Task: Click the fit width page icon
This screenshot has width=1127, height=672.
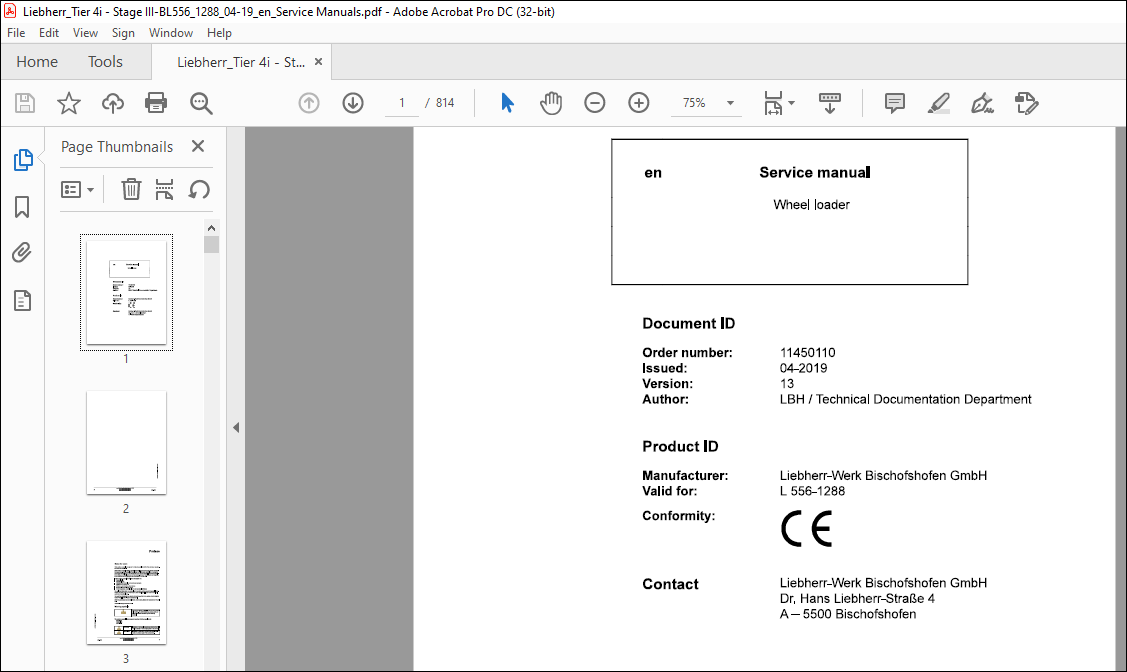Action: point(773,103)
